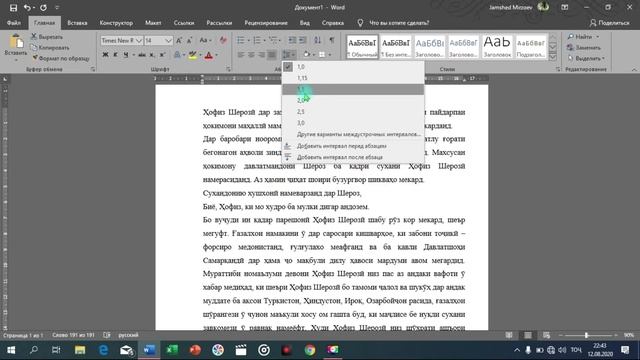
Task: Activate Формат по образцу format painter
Action: [x=60, y=58]
